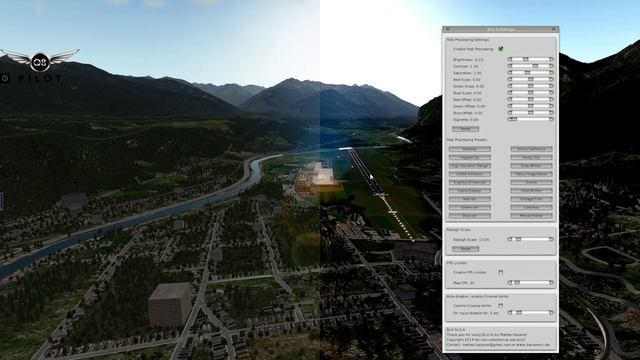640x360 pixels.
Task: Click the Brightness slider track
Action: point(531,60)
